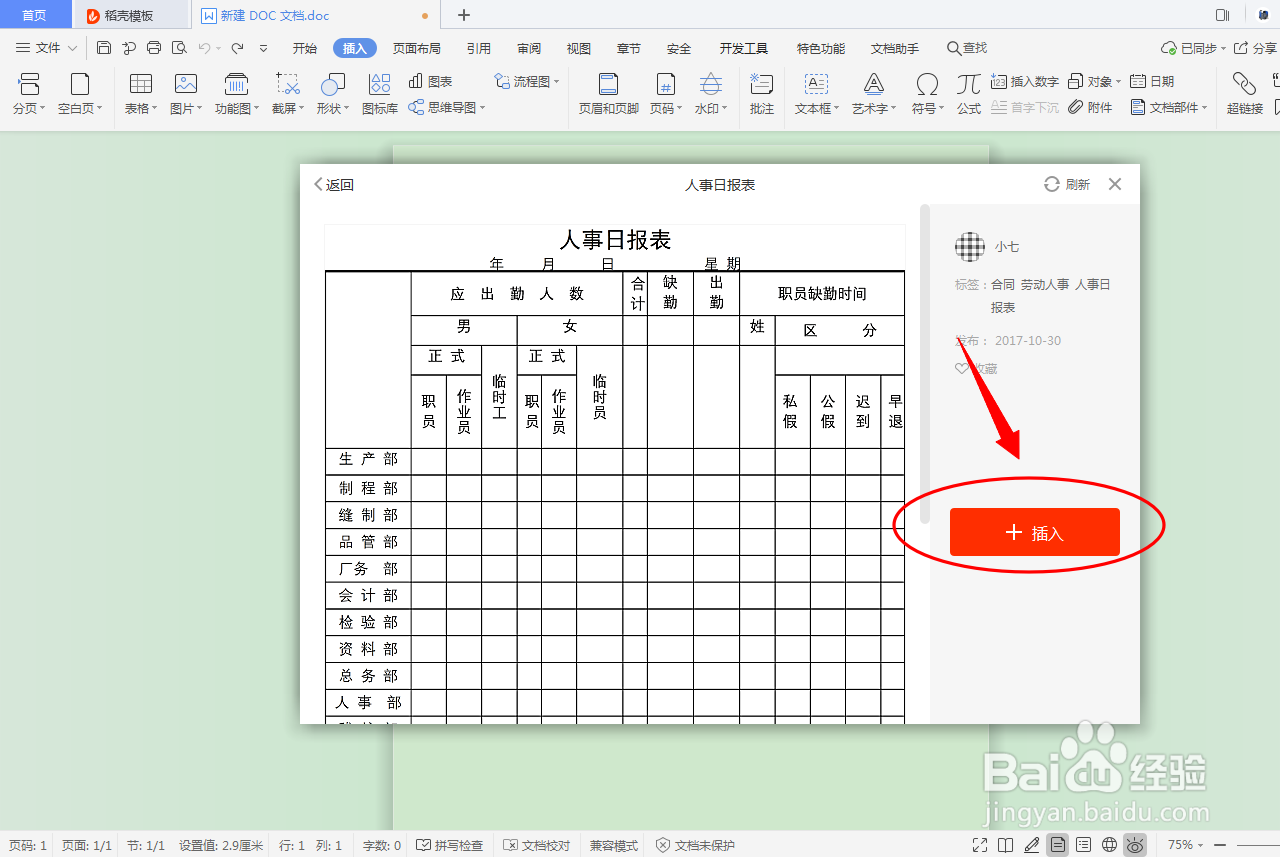Click the 返回 back link
This screenshot has width=1280, height=857.
[x=331, y=184]
